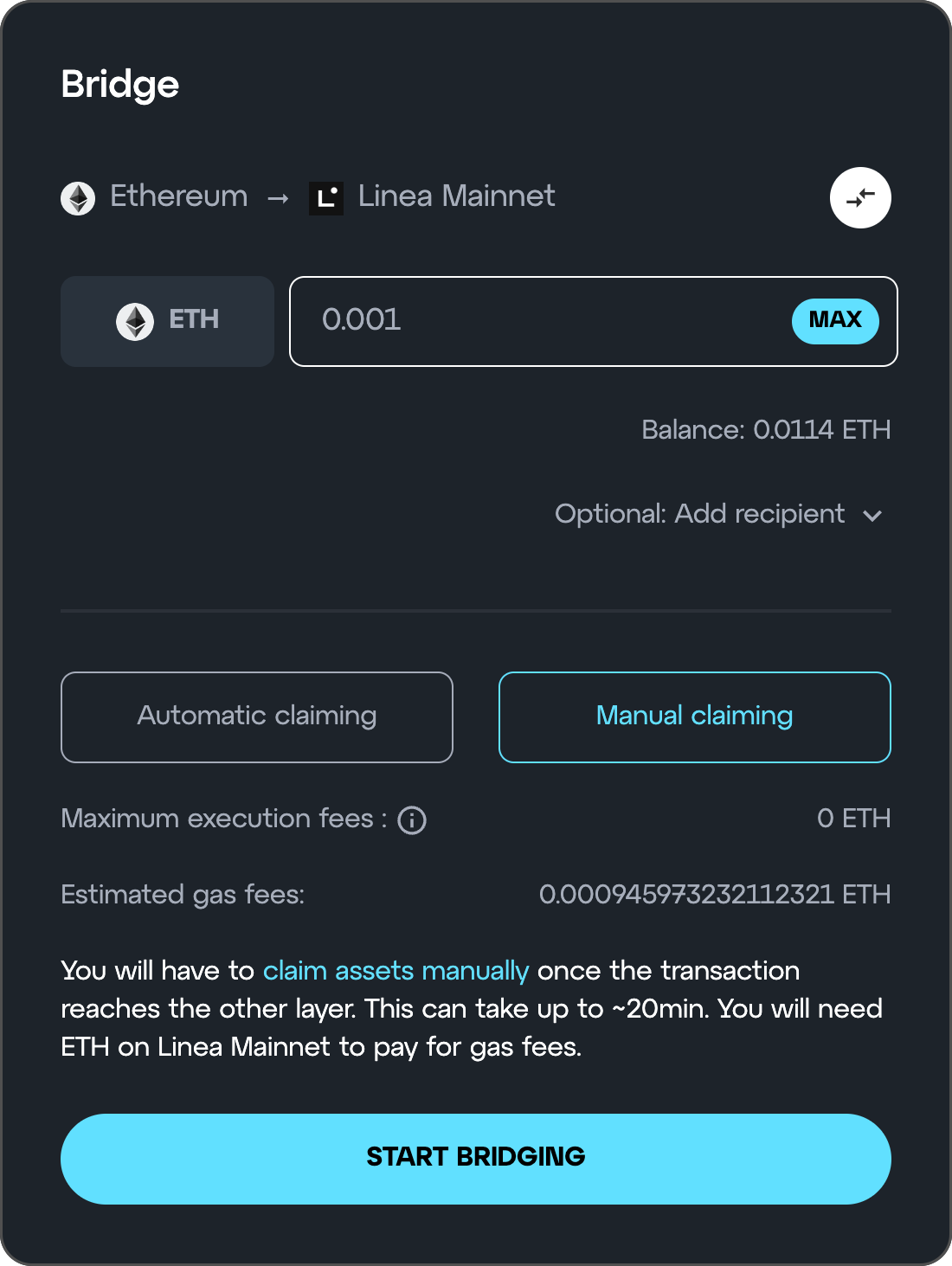Select Automatic claiming option
952x1266 pixels.
[257, 717]
